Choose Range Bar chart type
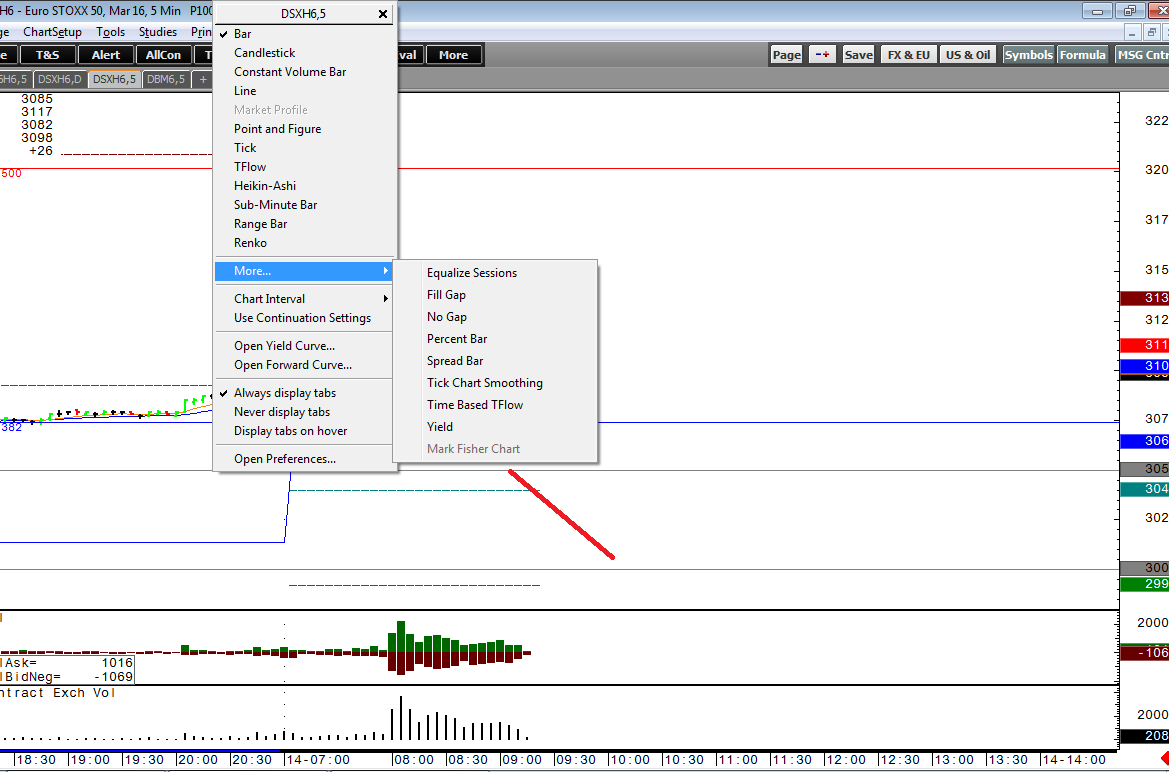The width and height of the screenshot is (1169, 772). tap(260, 224)
